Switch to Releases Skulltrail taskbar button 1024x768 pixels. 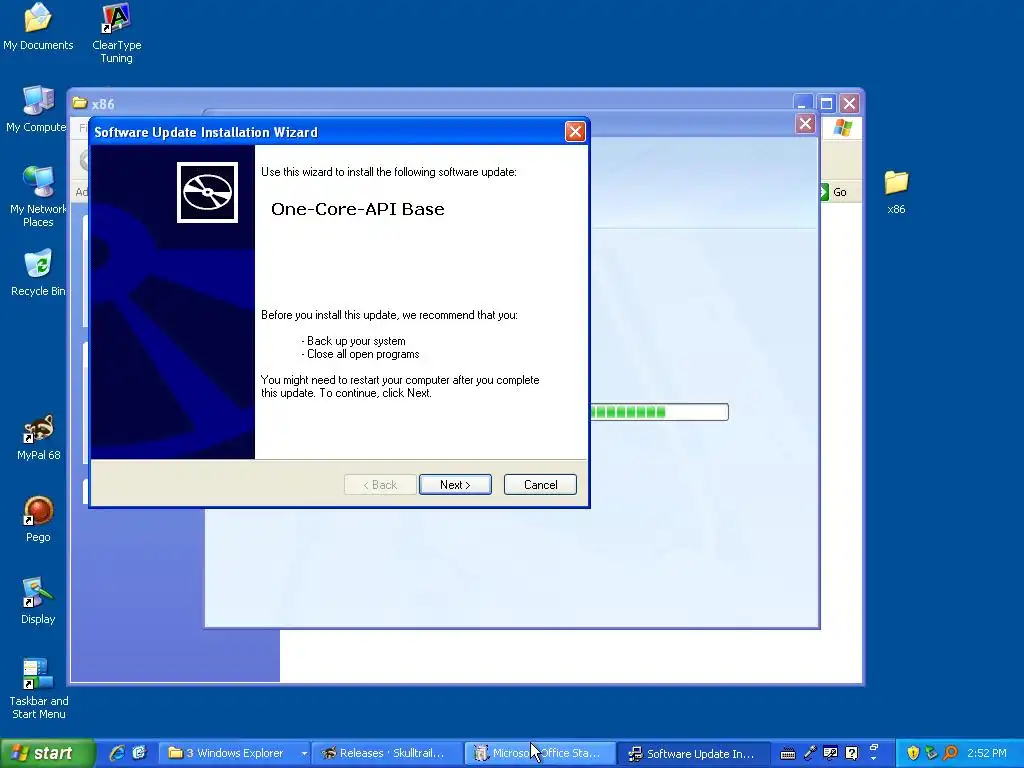click(x=386, y=753)
